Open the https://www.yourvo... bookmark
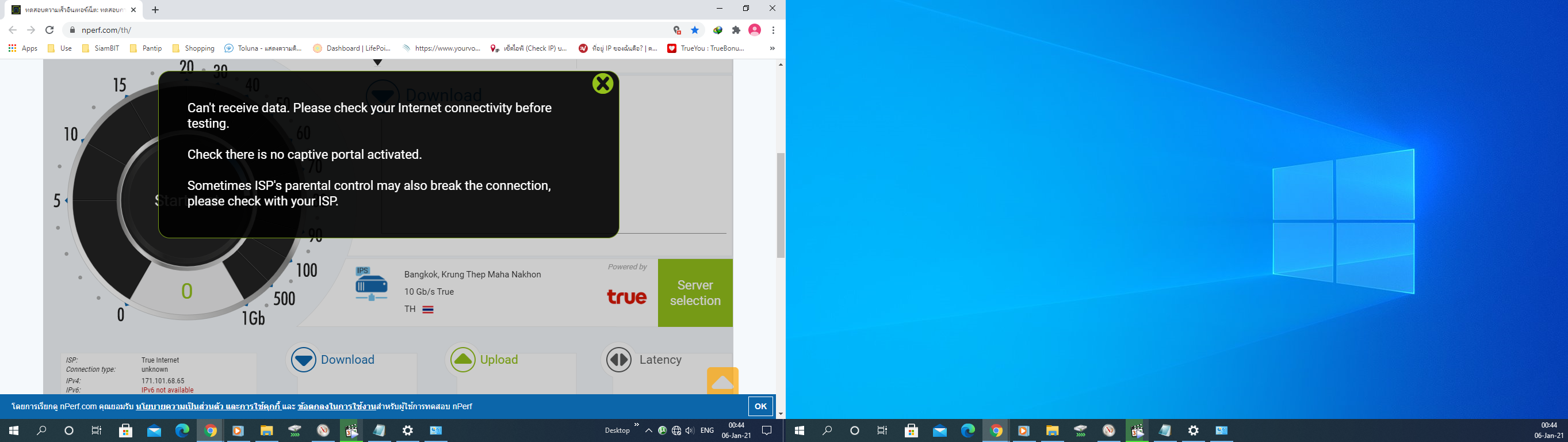 [x=441, y=48]
